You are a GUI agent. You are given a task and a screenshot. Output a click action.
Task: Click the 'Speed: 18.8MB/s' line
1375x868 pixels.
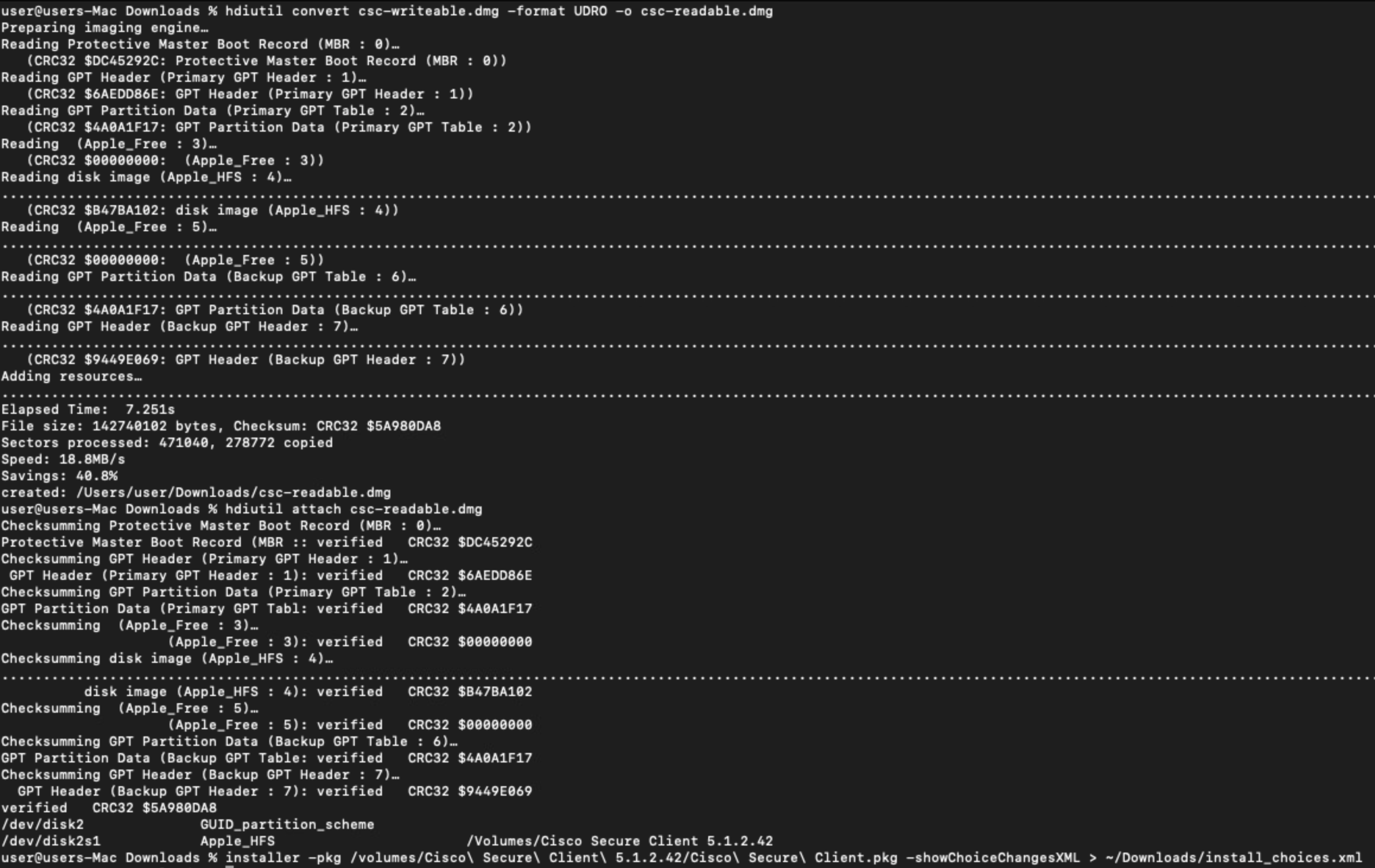coord(63,459)
